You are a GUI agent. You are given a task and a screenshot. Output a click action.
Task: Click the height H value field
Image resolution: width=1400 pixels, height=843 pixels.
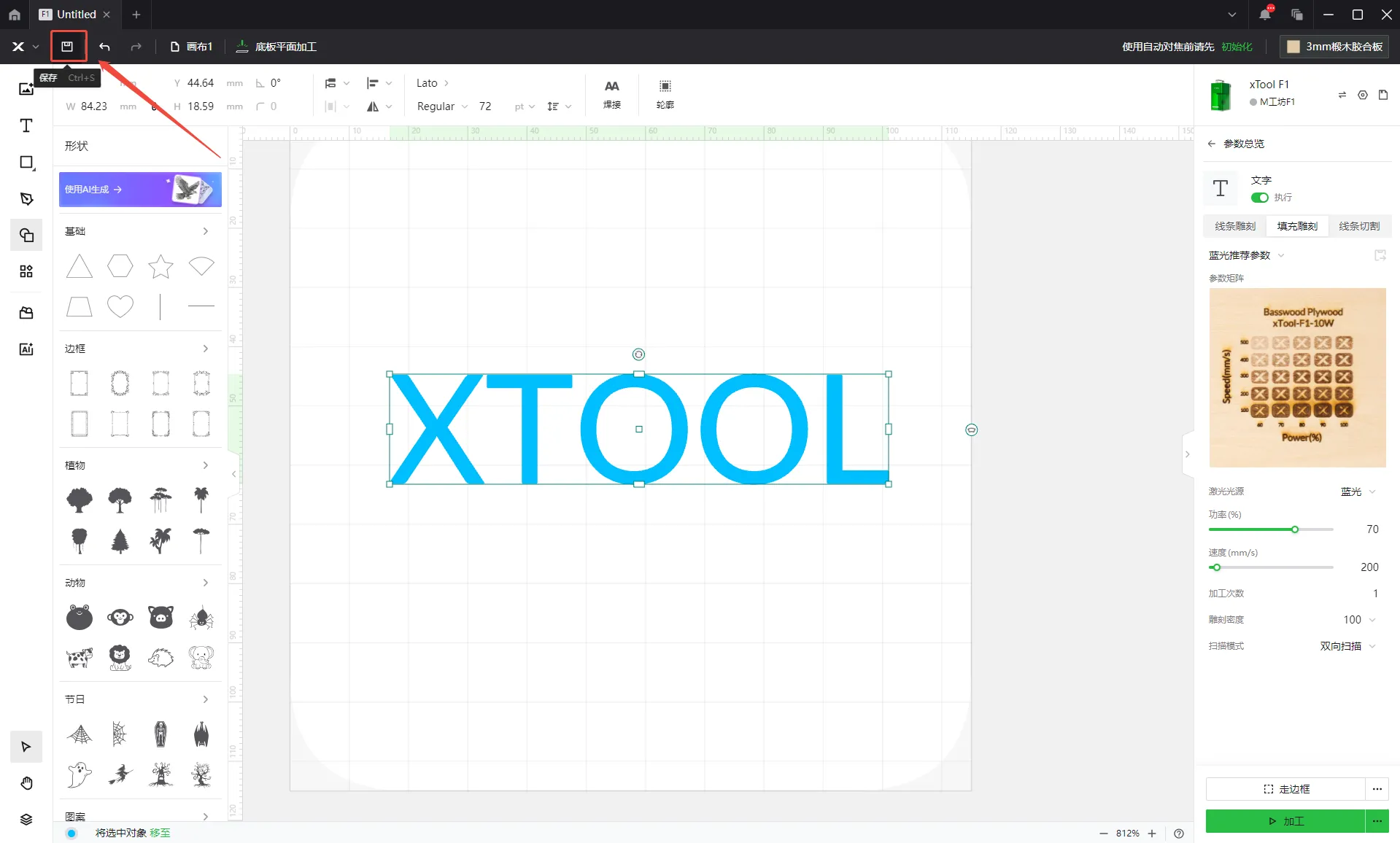201,106
